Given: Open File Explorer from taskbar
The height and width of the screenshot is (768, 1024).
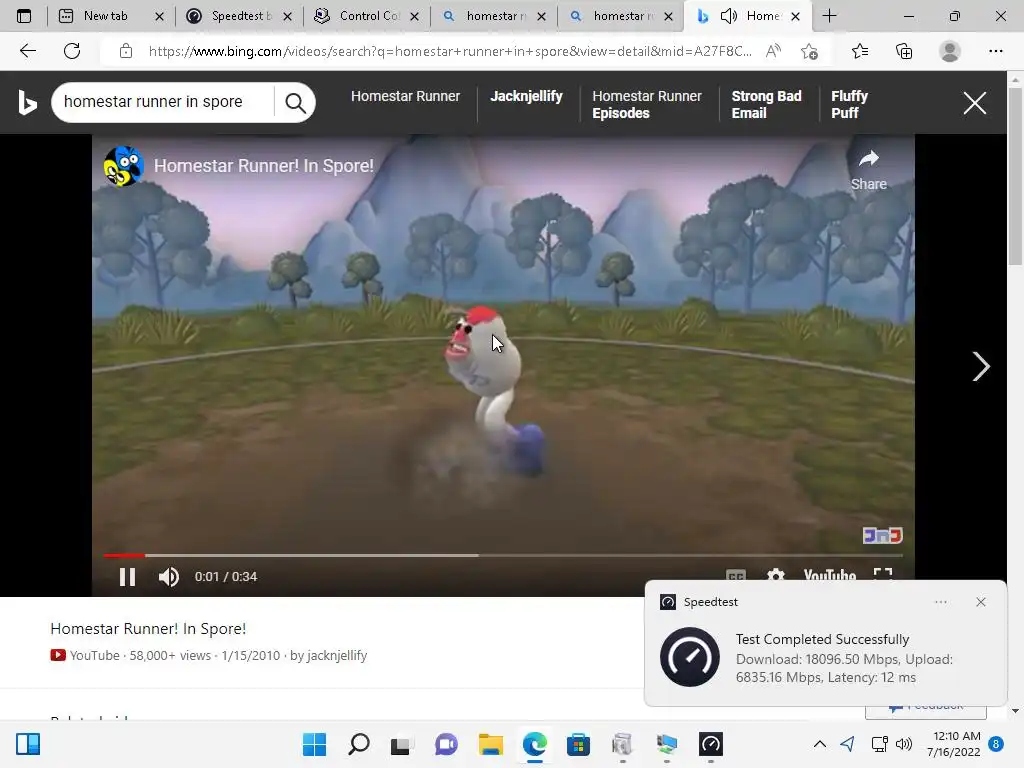Looking at the screenshot, I should [490, 744].
